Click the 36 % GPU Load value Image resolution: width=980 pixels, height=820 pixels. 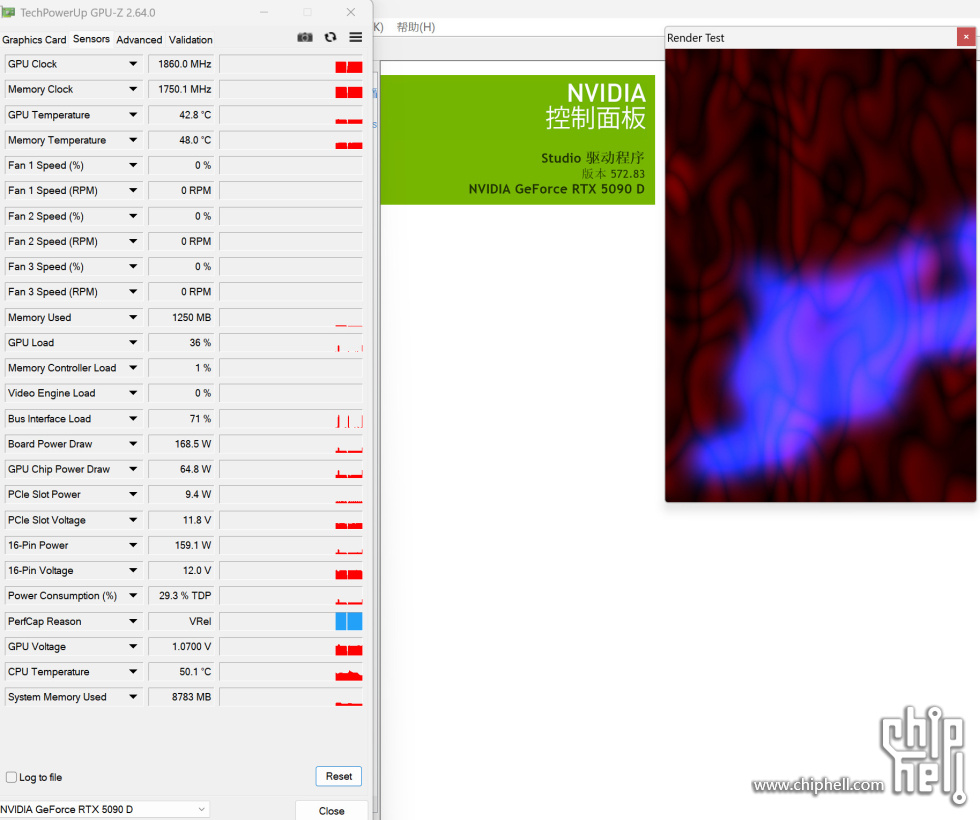pos(181,342)
